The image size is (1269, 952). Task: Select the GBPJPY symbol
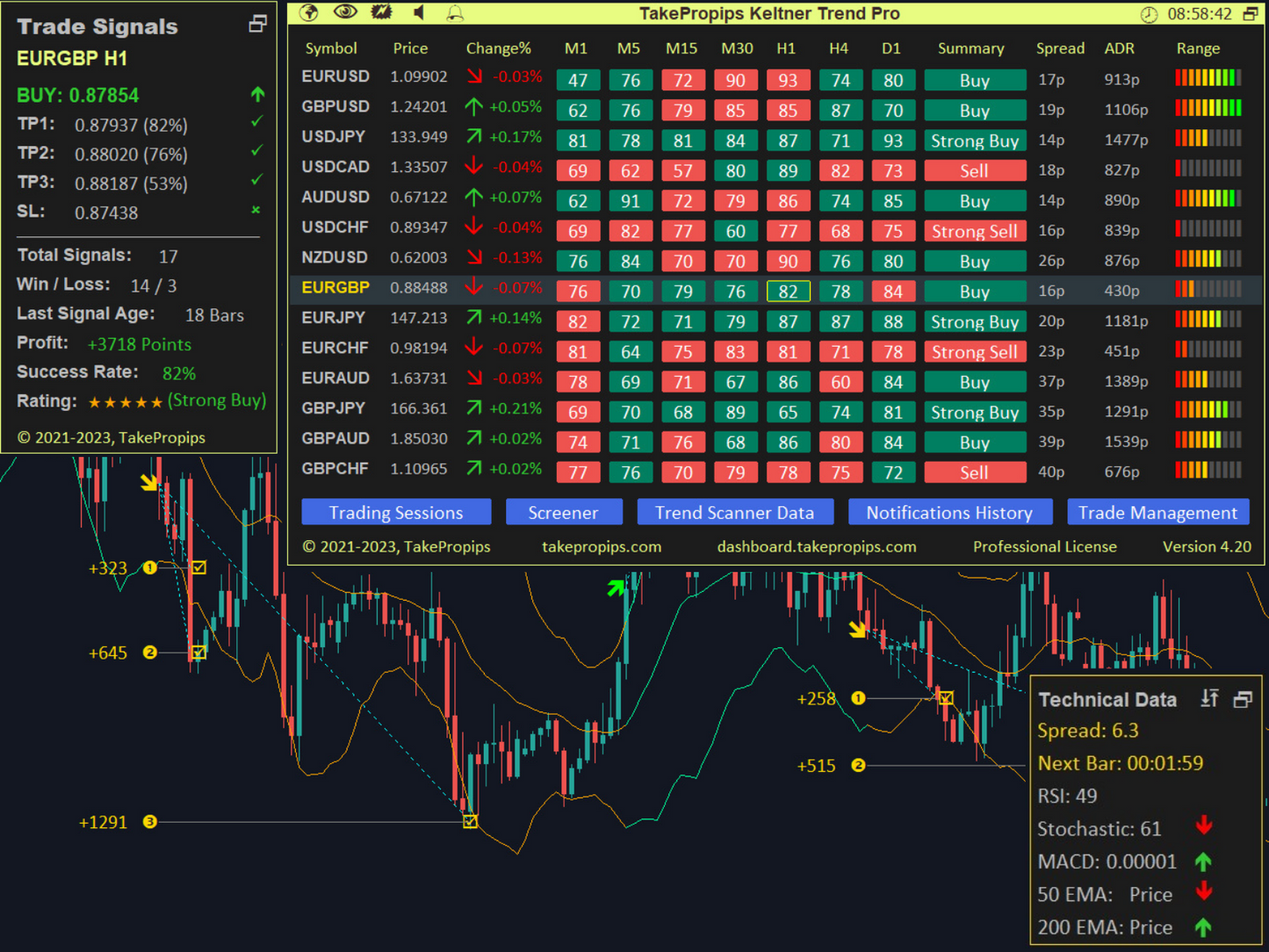(334, 408)
